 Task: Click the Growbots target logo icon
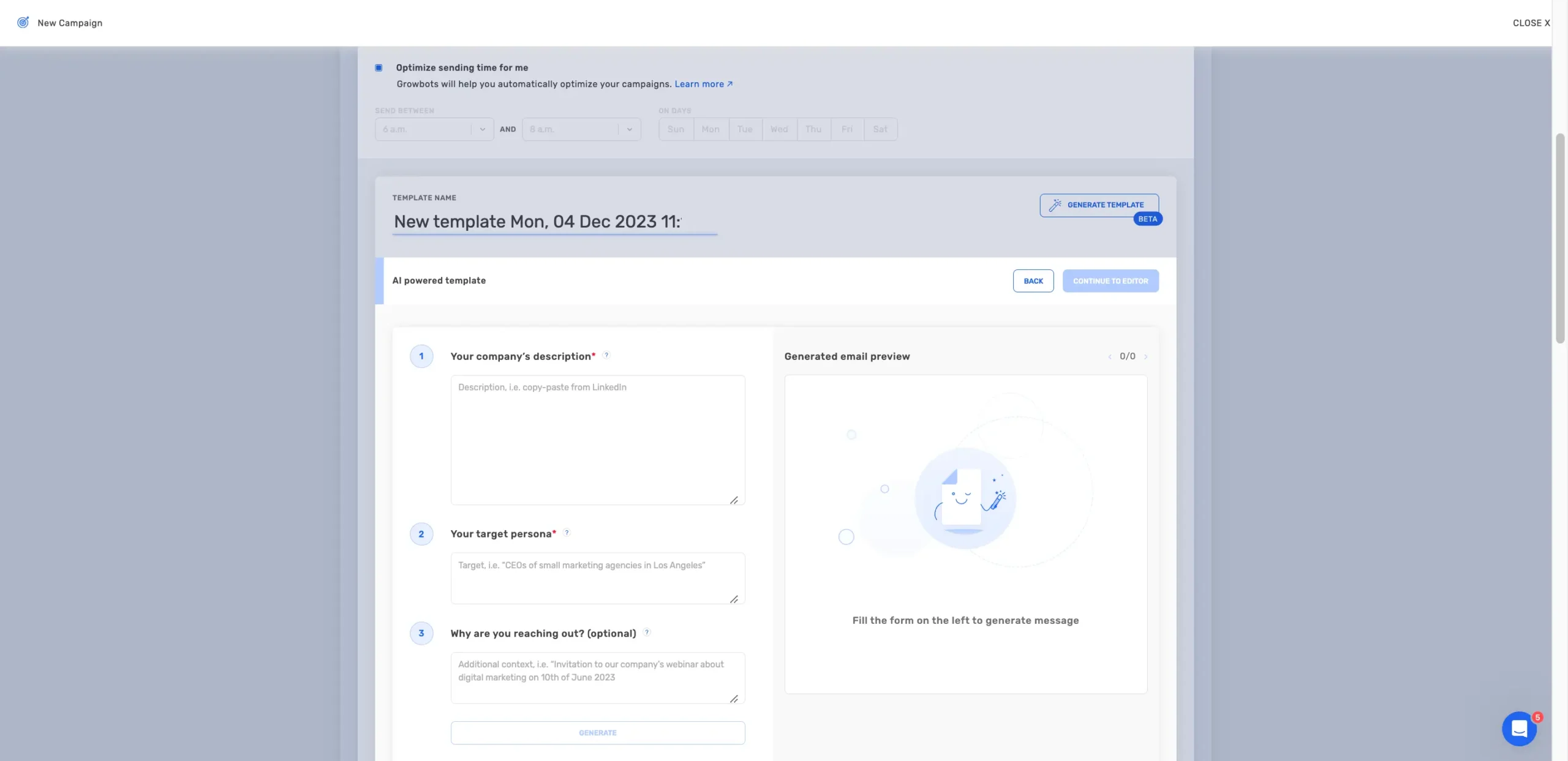[23, 23]
